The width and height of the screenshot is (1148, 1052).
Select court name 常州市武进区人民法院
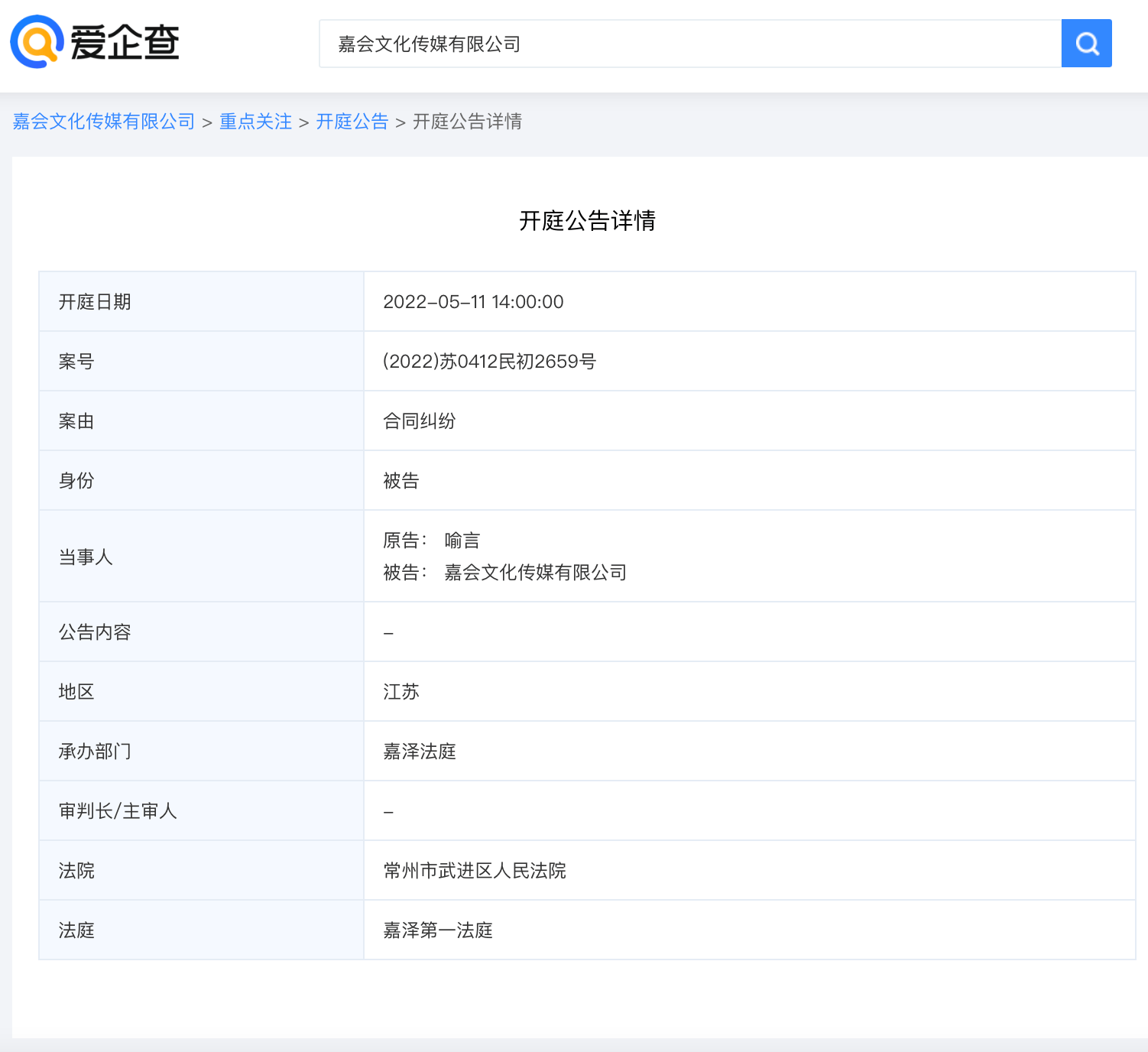(x=475, y=871)
